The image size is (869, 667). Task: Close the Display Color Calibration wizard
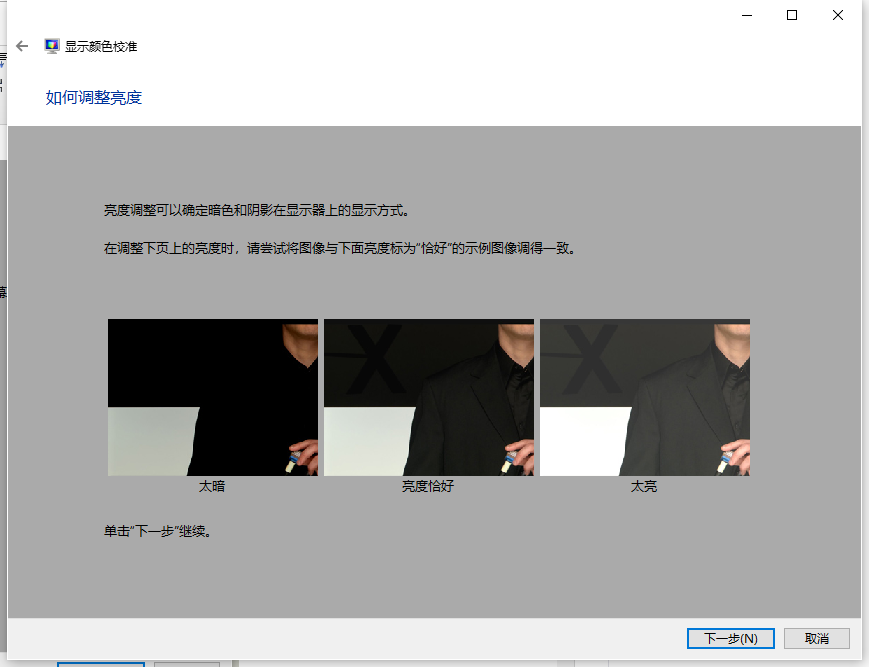[837, 15]
